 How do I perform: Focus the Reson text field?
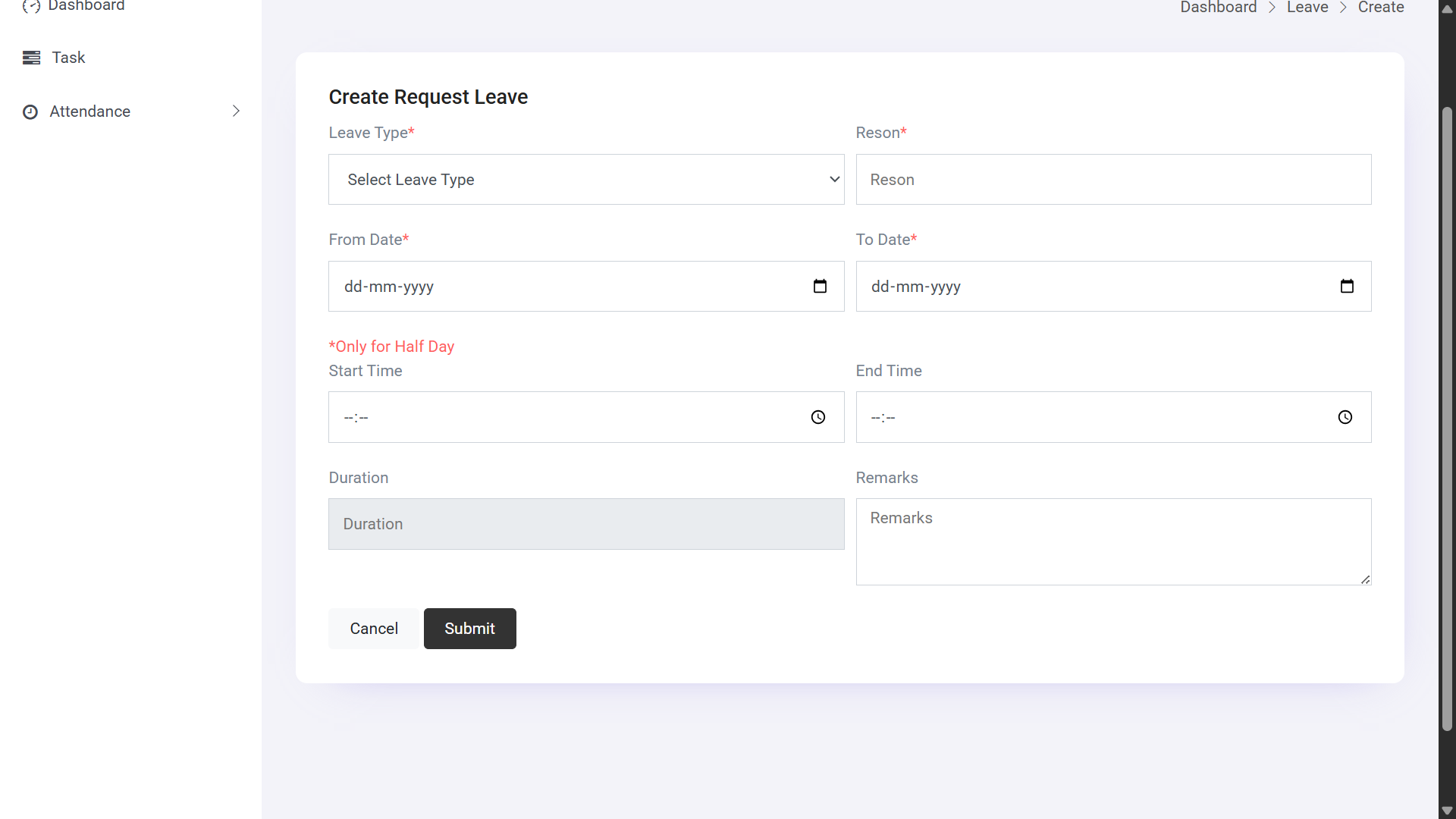[x=1113, y=180]
